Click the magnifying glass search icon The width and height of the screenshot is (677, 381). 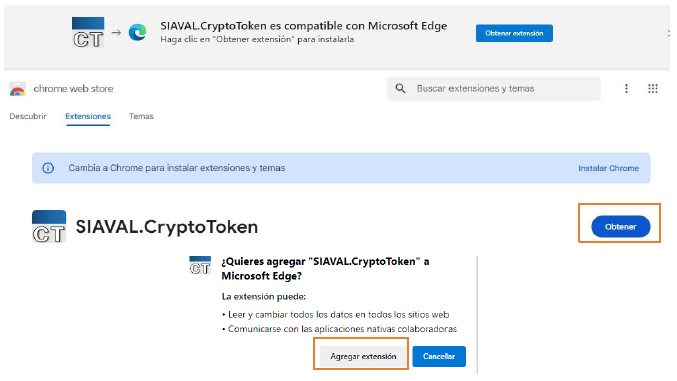click(401, 89)
